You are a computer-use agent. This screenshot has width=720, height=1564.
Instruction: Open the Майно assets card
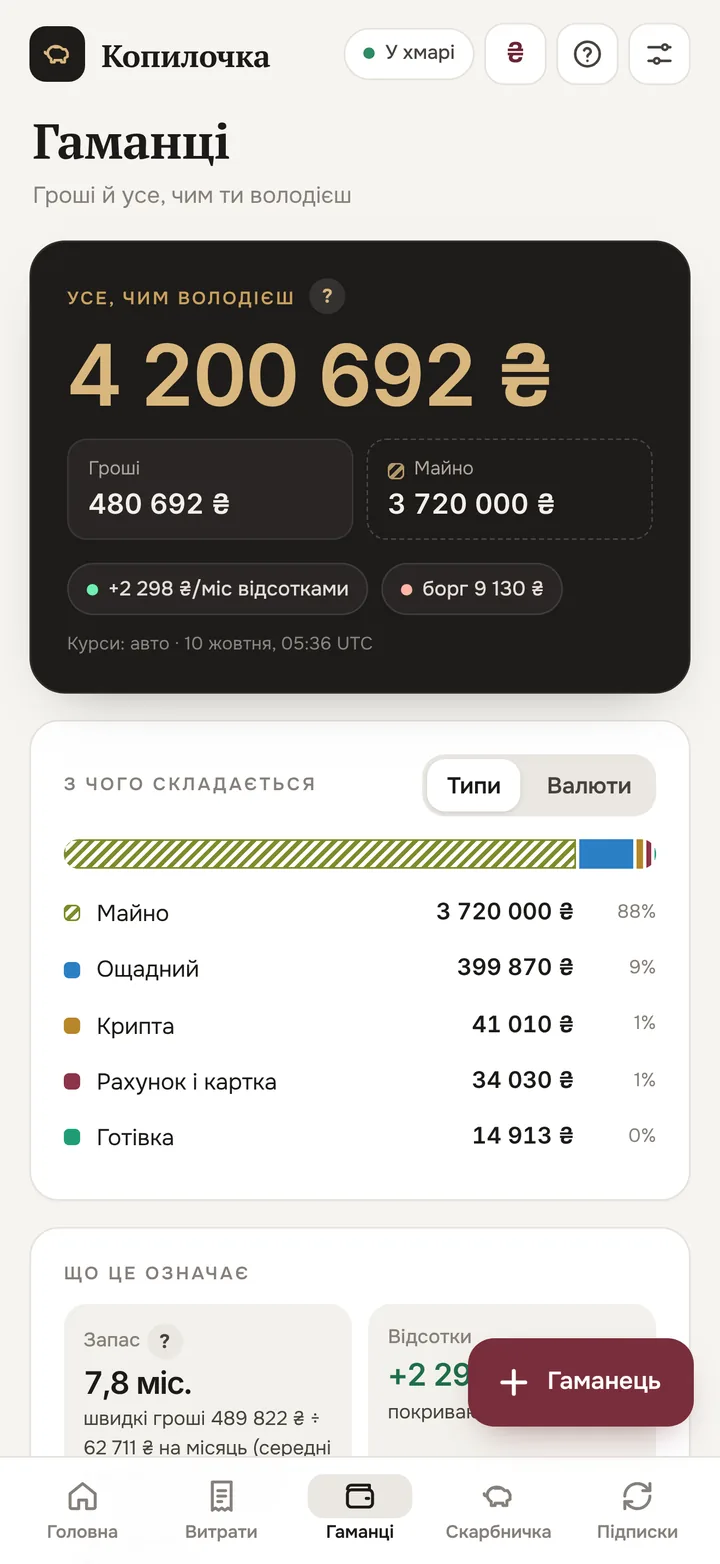tap(510, 489)
